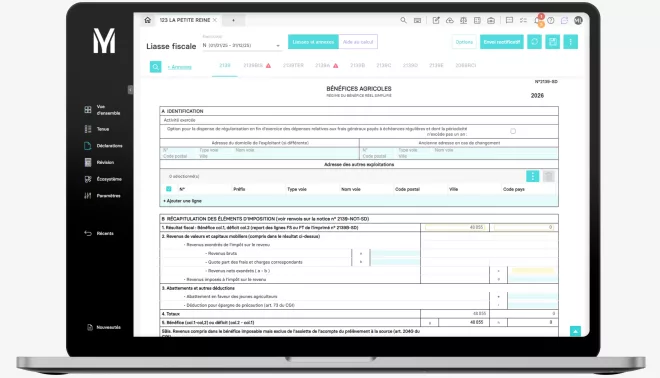
Task: Toggle the option dispense de régularisation radio
Action: pyautogui.click(x=513, y=131)
